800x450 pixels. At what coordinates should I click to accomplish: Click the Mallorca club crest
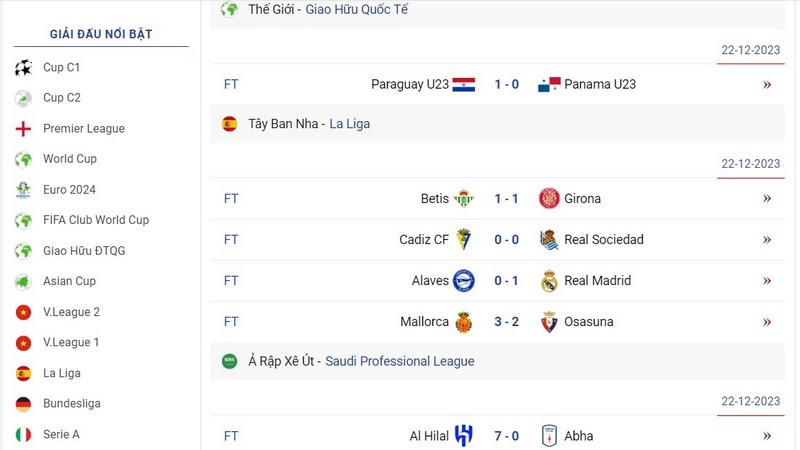464,322
